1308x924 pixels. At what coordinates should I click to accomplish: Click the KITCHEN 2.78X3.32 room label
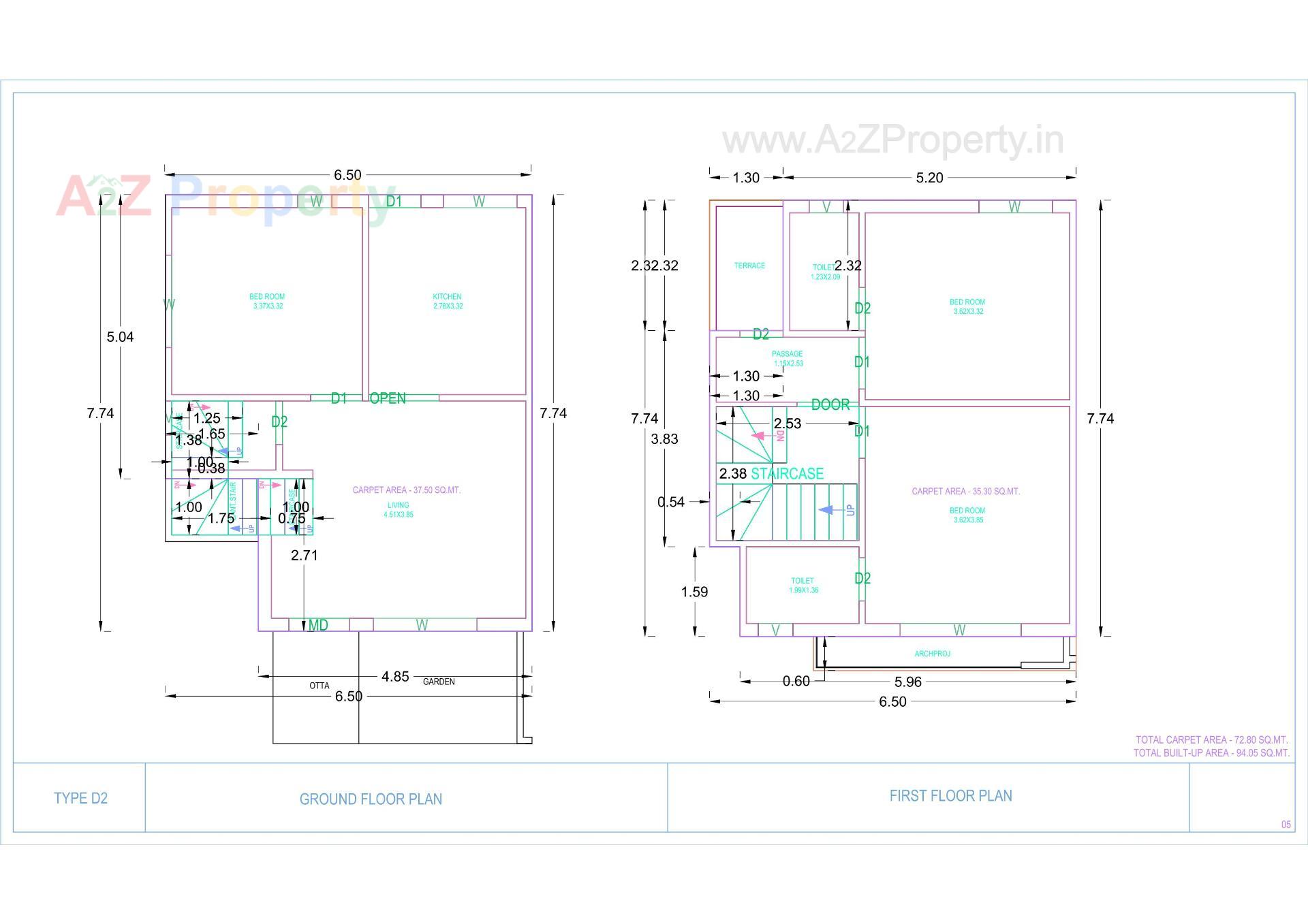tap(447, 301)
